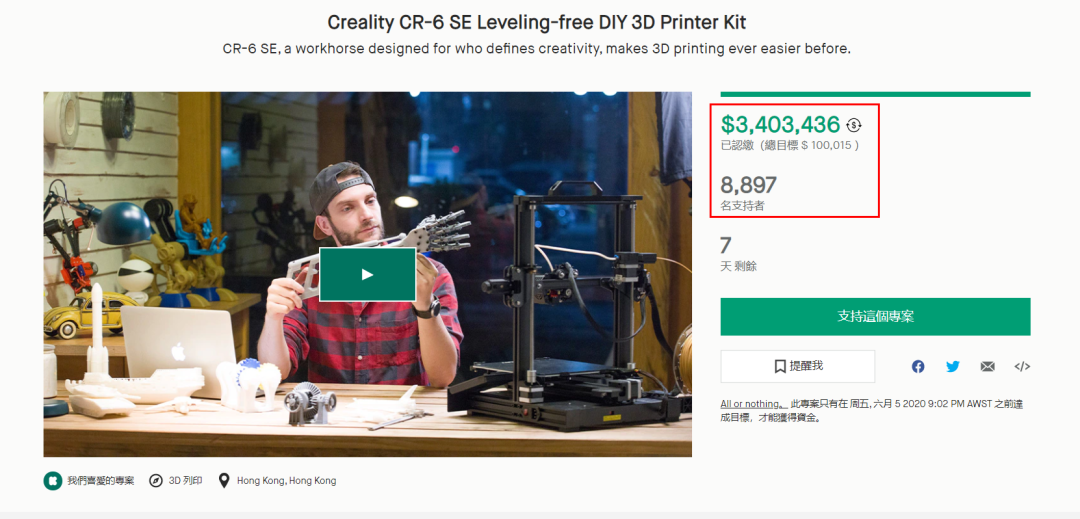The width and height of the screenshot is (1080, 519).
Task: Click the 7 天剩餘 days remaining counter
Action: pyautogui.click(x=738, y=254)
